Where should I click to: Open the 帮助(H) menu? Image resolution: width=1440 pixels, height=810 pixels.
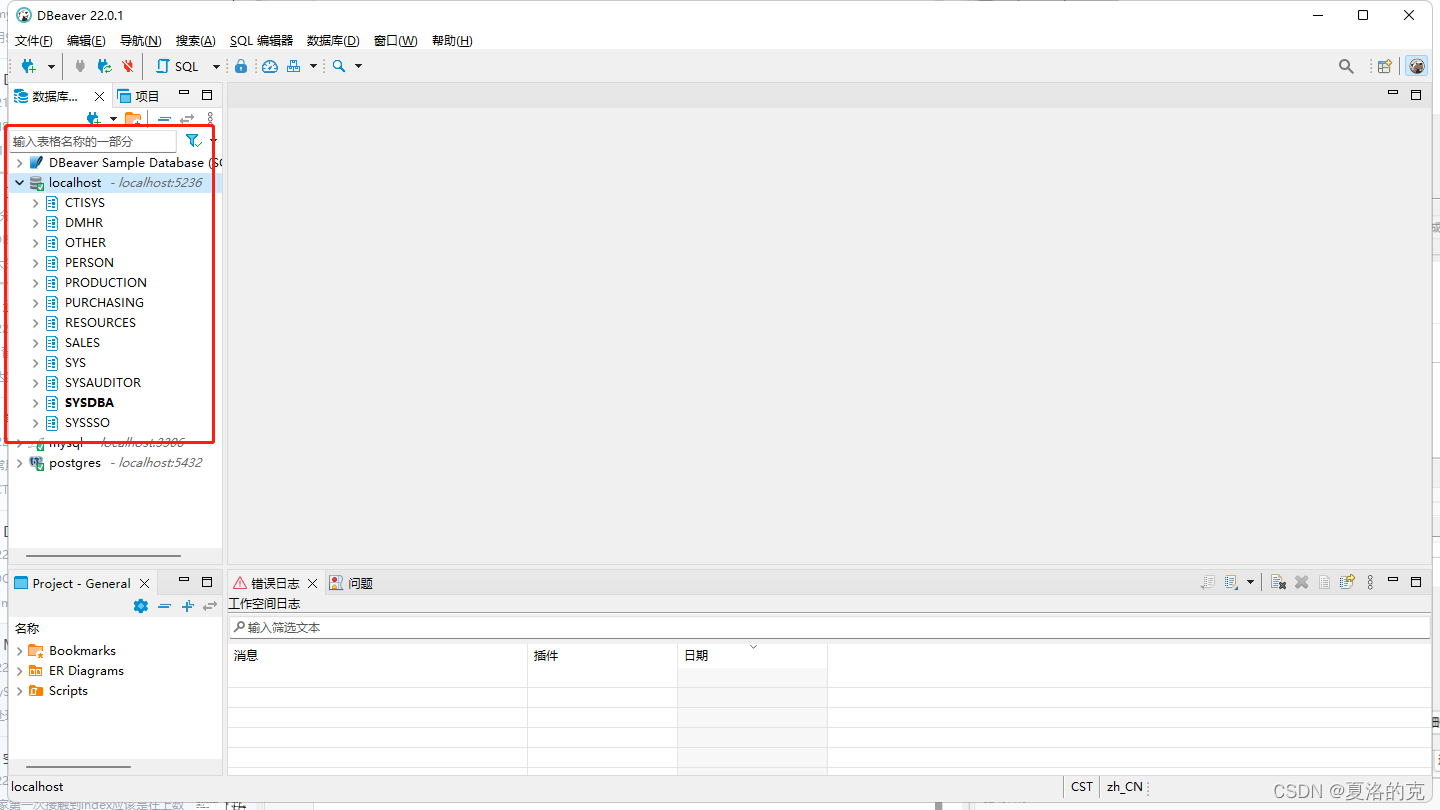pyautogui.click(x=452, y=41)
